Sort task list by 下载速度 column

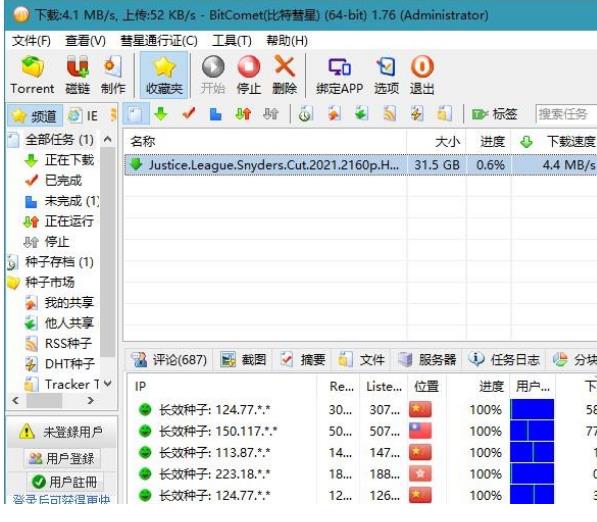pos(554,142)
